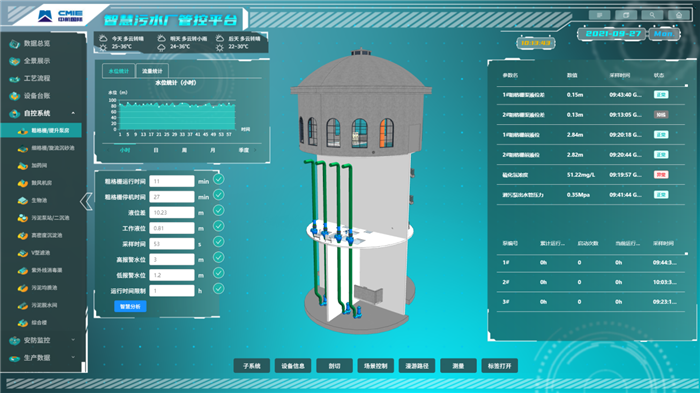
Task: Open the 工艺流程 sidebar icon
Action: click(x=15, y=79)
